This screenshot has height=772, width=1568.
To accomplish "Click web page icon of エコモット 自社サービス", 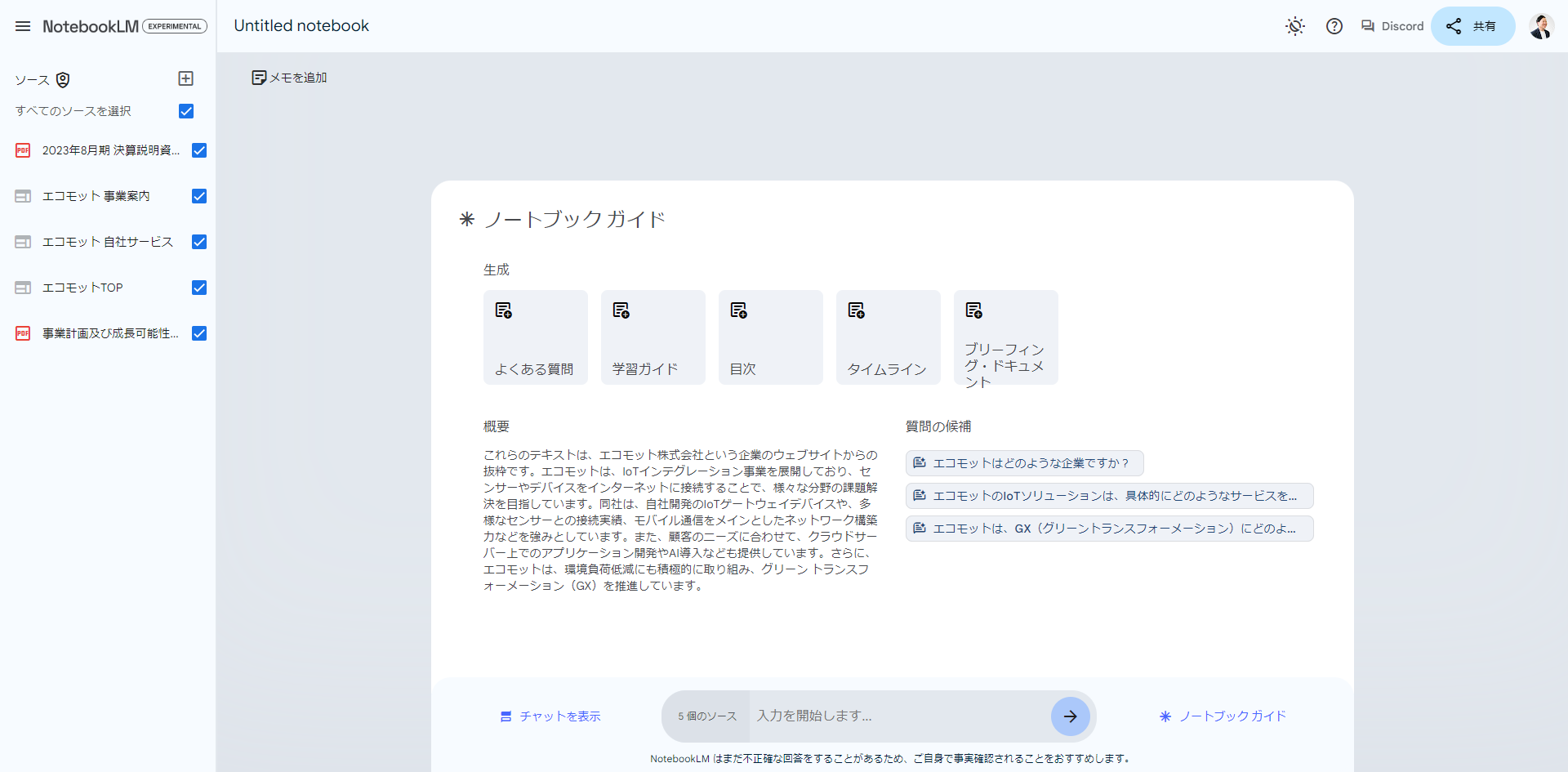I will click(x=23, y=242).
